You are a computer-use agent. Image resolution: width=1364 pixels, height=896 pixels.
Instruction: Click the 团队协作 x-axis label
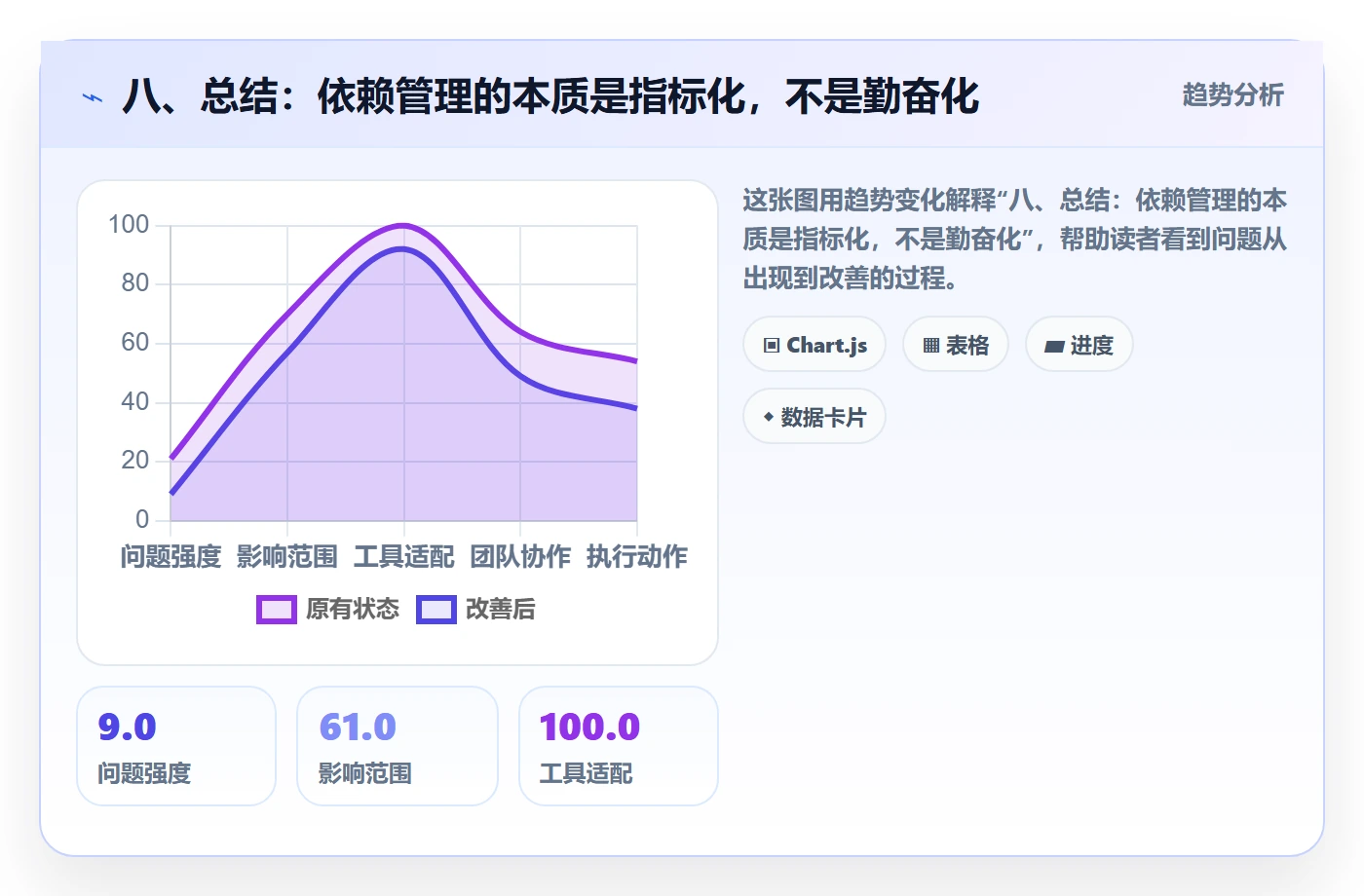click(520, 557)
